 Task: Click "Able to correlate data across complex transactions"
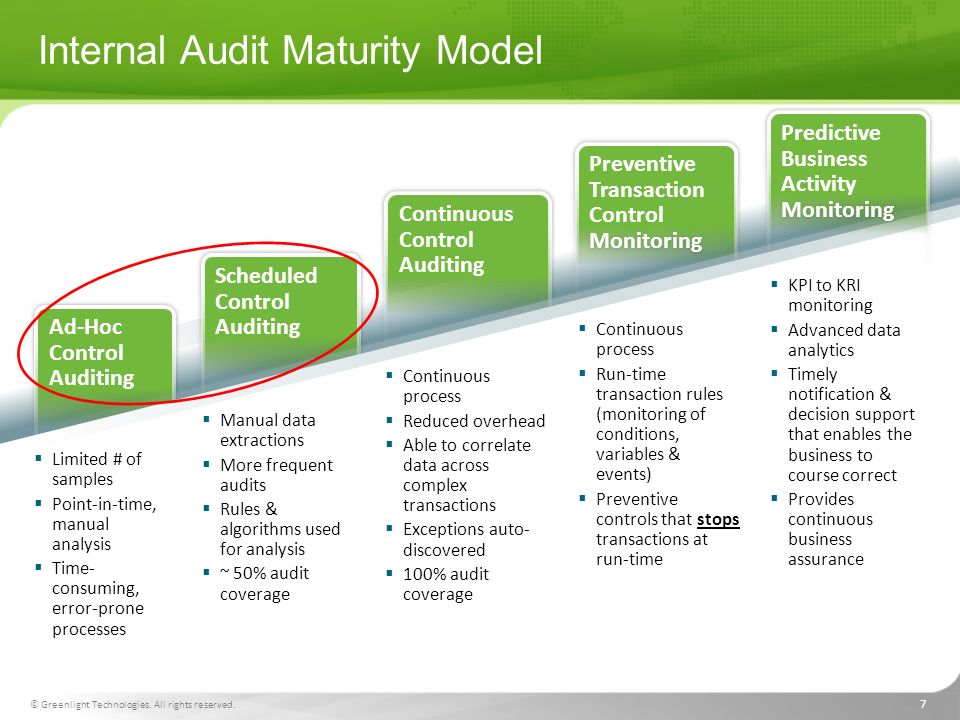pyautogui.click(x=467, y=475)
